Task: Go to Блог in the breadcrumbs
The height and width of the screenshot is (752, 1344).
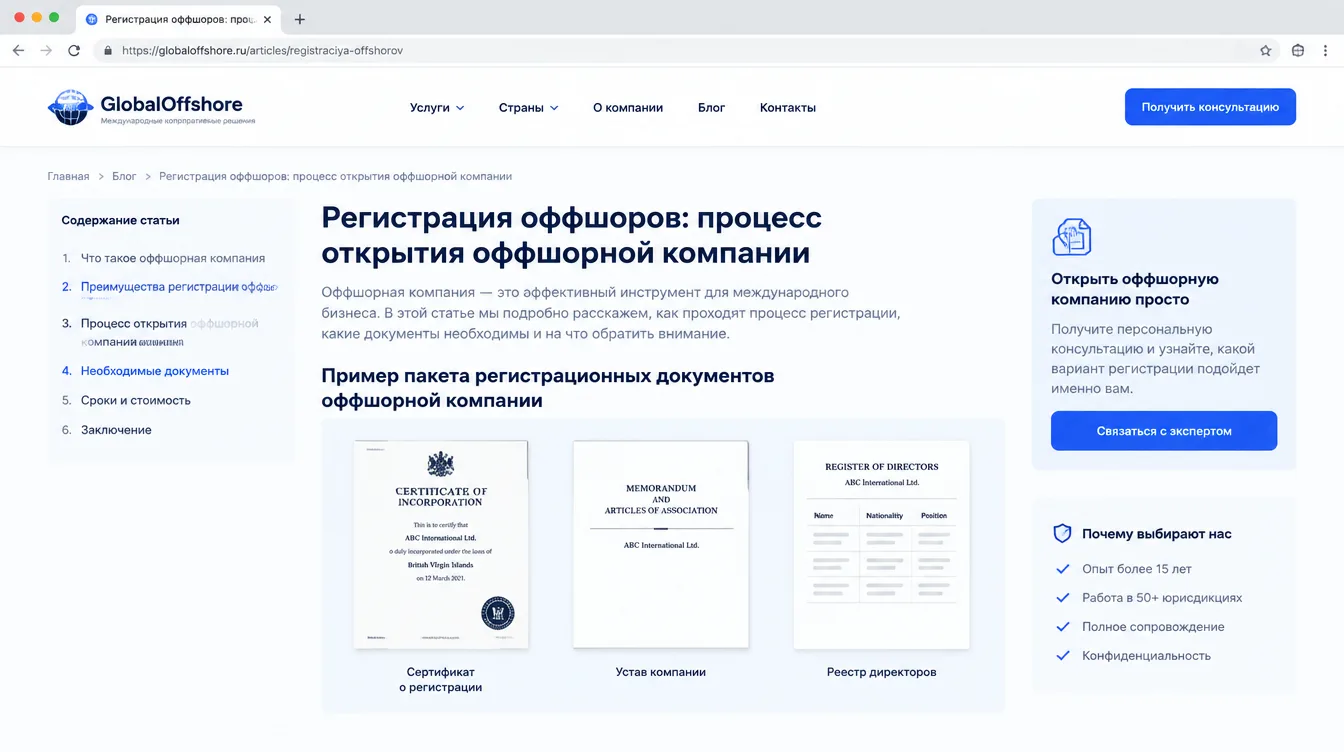Action: [124, 176]
